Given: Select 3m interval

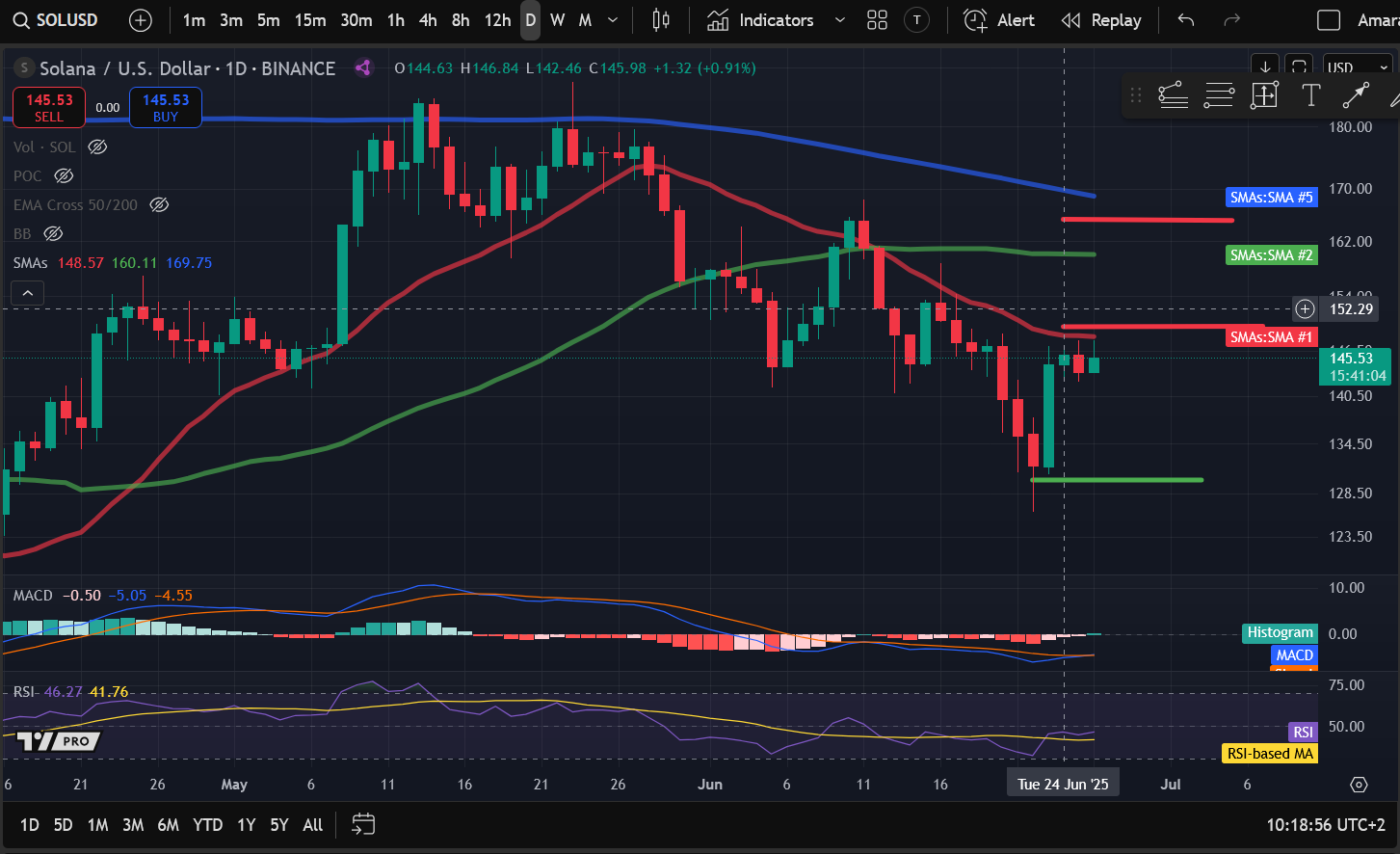Looking at the screenshot, I should pos(231,20).
